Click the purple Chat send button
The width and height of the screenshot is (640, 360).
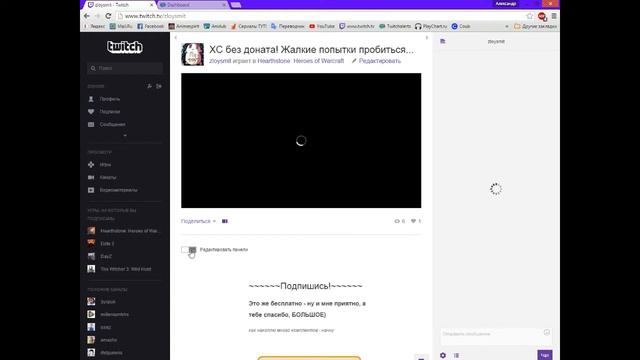click(545, 355)
